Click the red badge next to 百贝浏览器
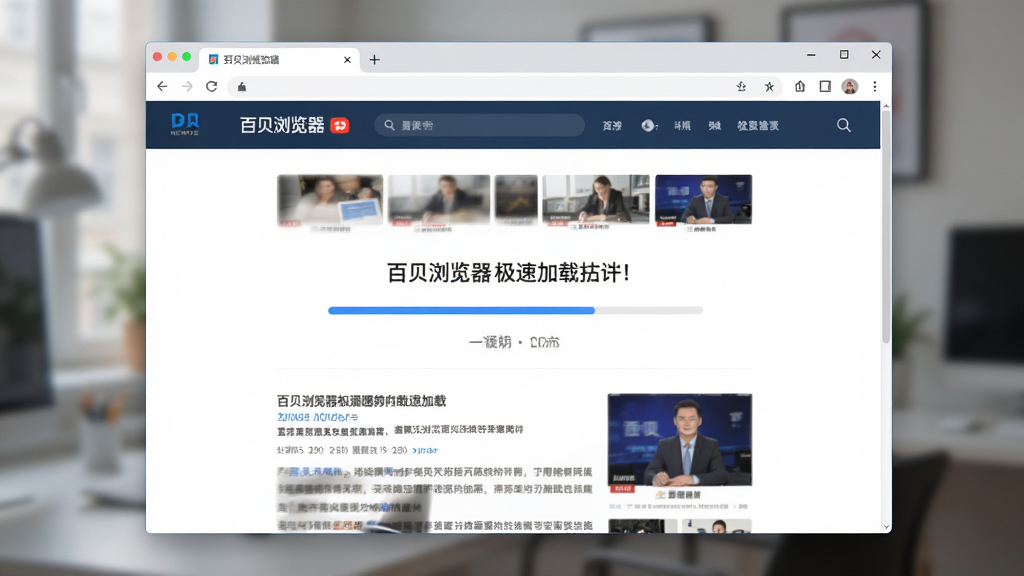 point(340,125)
